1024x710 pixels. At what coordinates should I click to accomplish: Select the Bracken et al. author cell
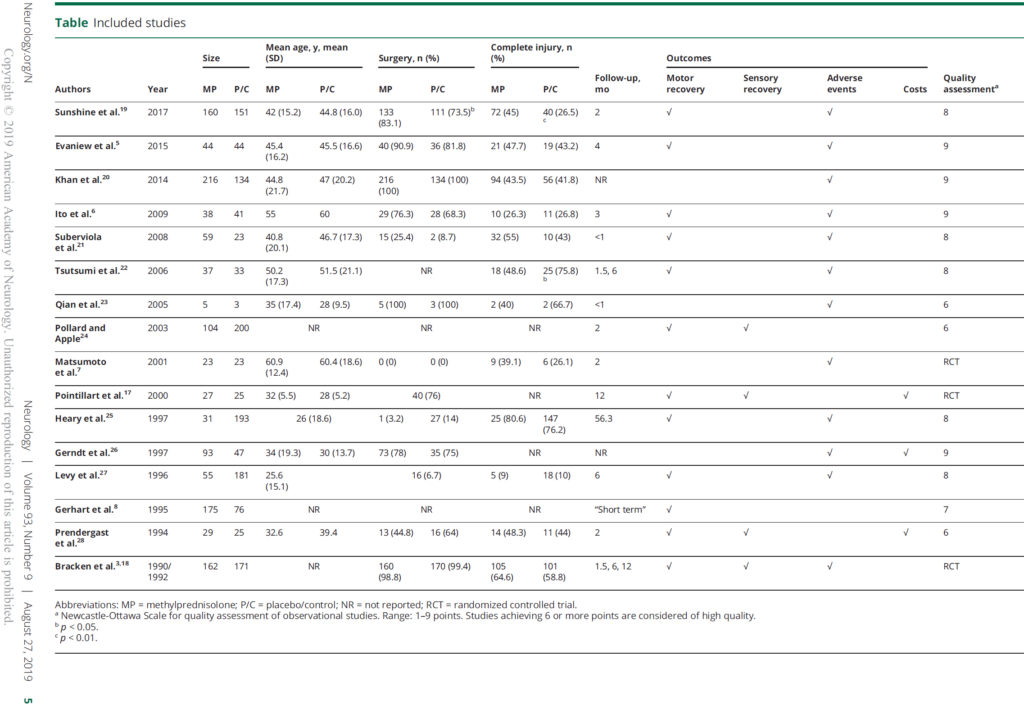(x=92, y=566)
